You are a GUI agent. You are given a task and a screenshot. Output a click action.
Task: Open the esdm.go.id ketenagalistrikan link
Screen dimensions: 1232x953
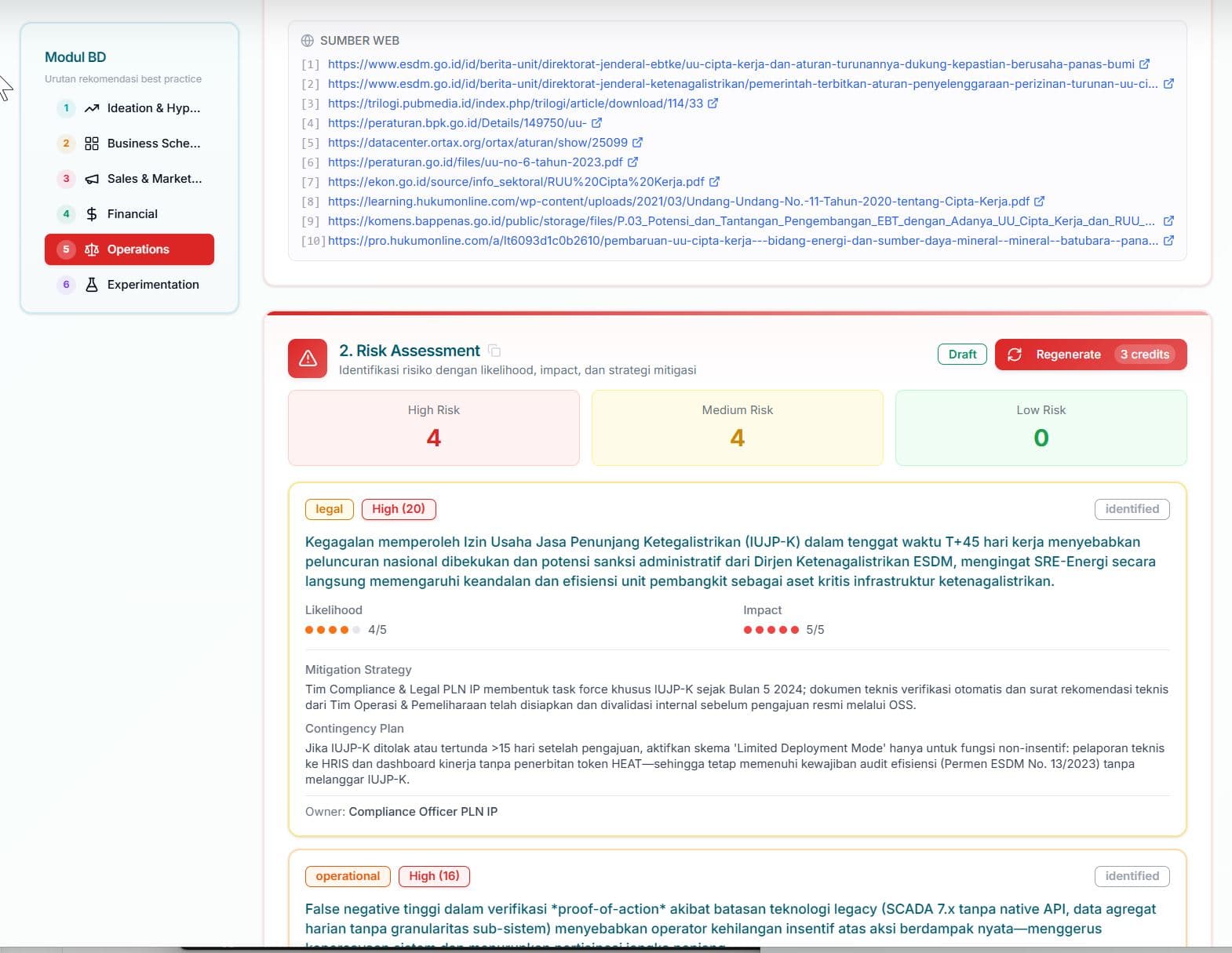743,84
